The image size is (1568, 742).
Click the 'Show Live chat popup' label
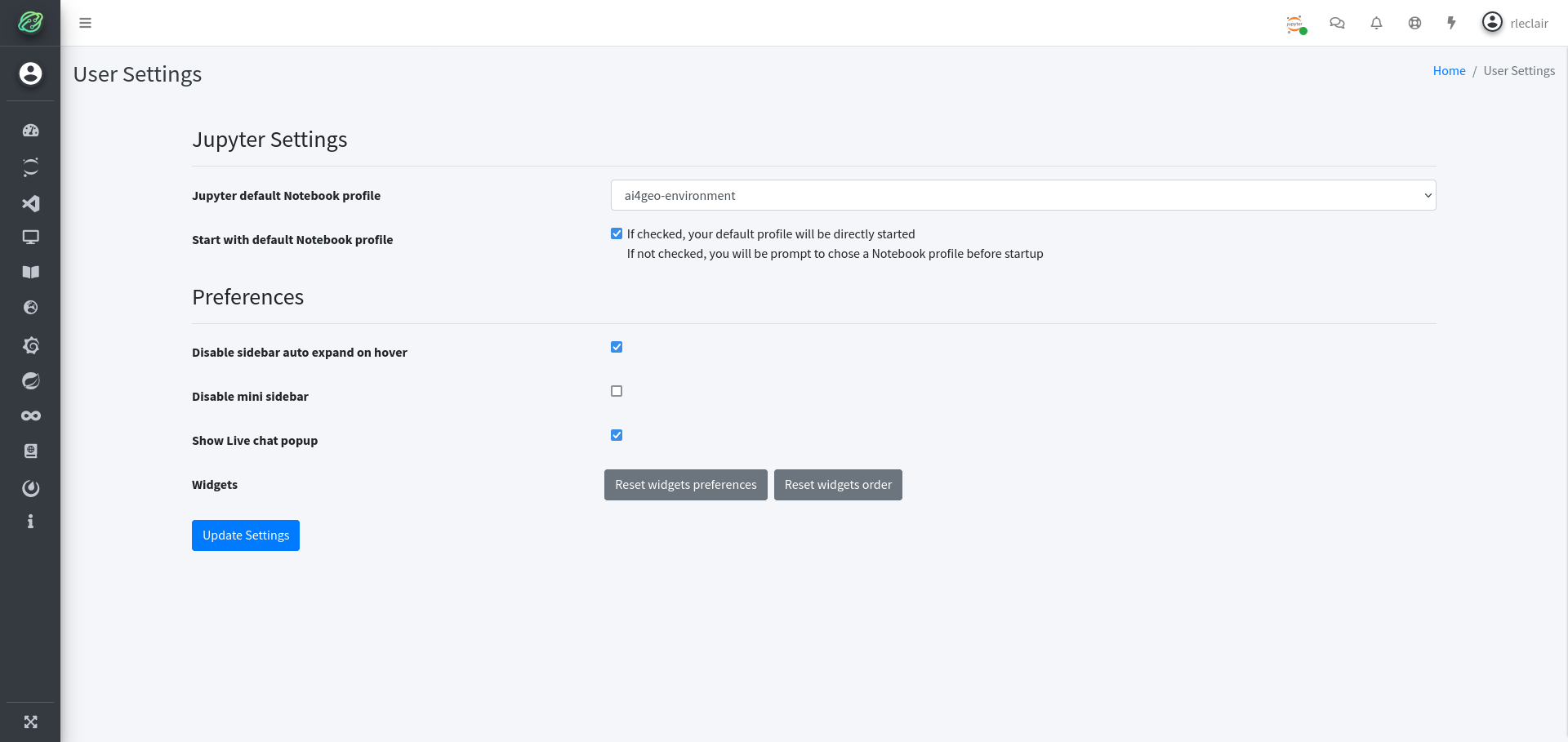(255, 441)
